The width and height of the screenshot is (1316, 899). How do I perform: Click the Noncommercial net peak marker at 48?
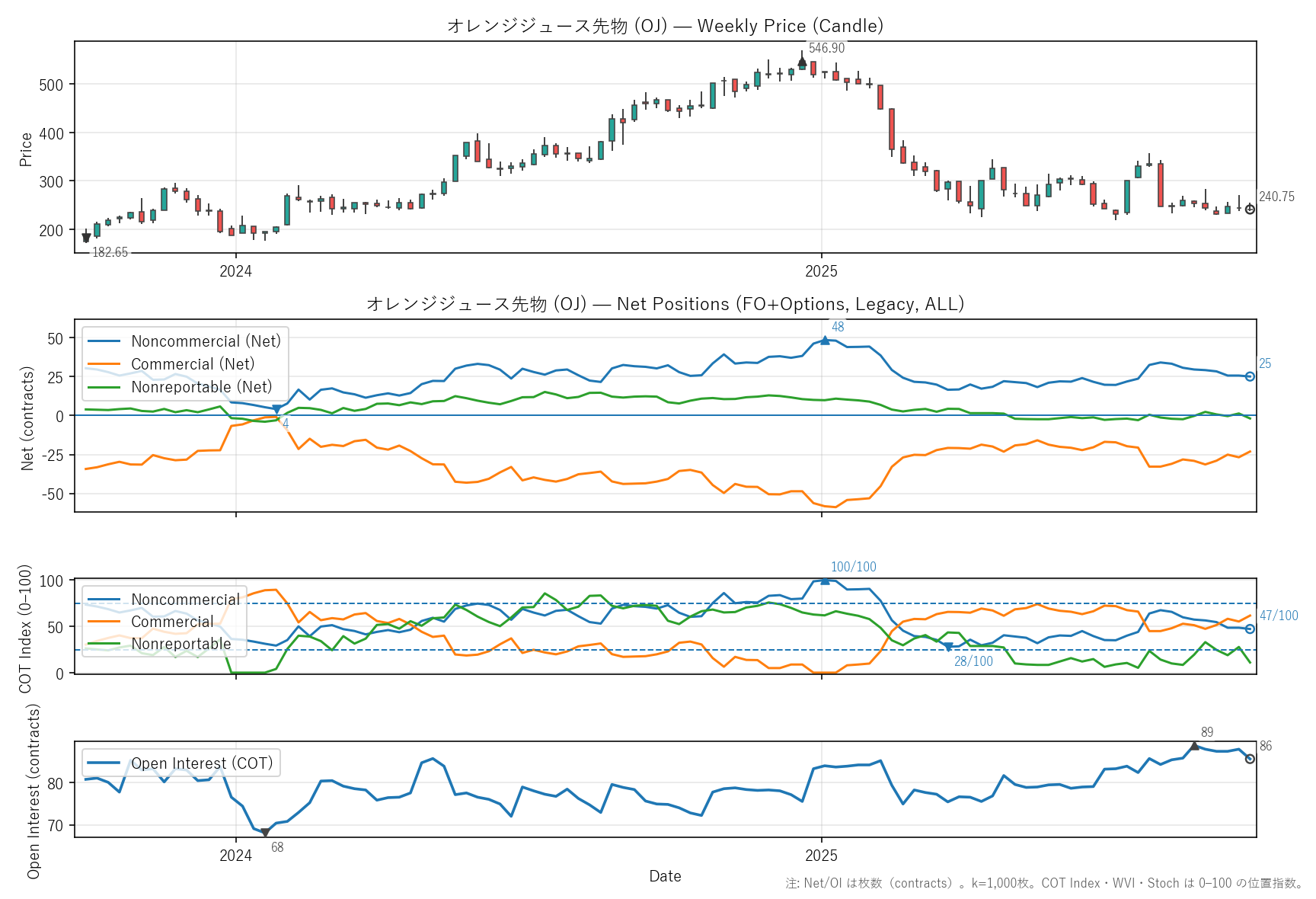tap(825, 341)
